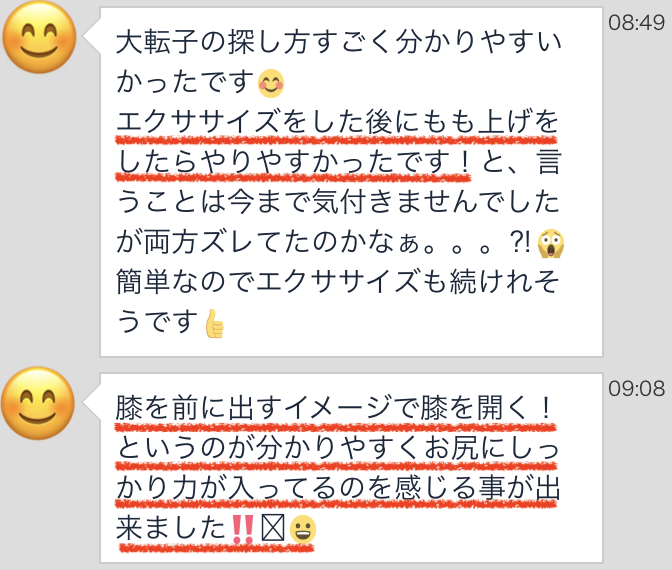672x570 pixels.
Task: Click the red double exclamation emoji
Action: (x=243, y=529)
